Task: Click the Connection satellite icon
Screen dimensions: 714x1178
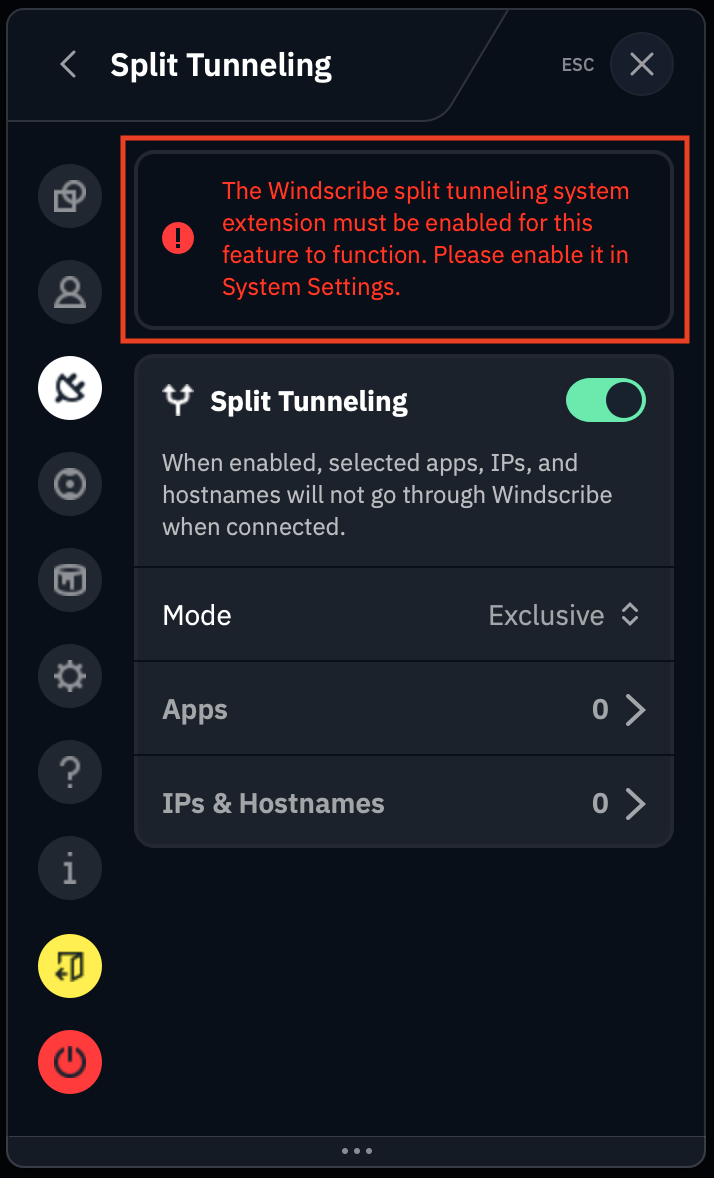Action: [x=69, y=388]
